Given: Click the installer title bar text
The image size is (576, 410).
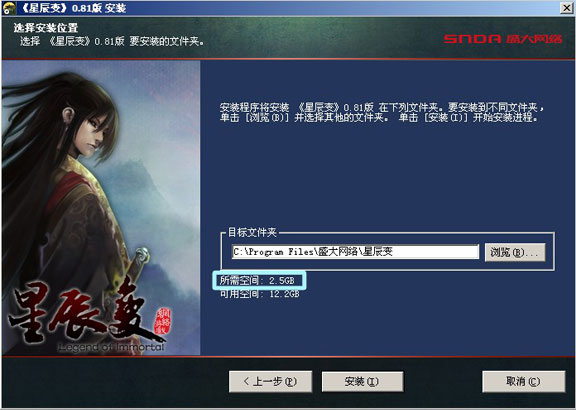Looking at the screenshot, I should pos(71,8).
